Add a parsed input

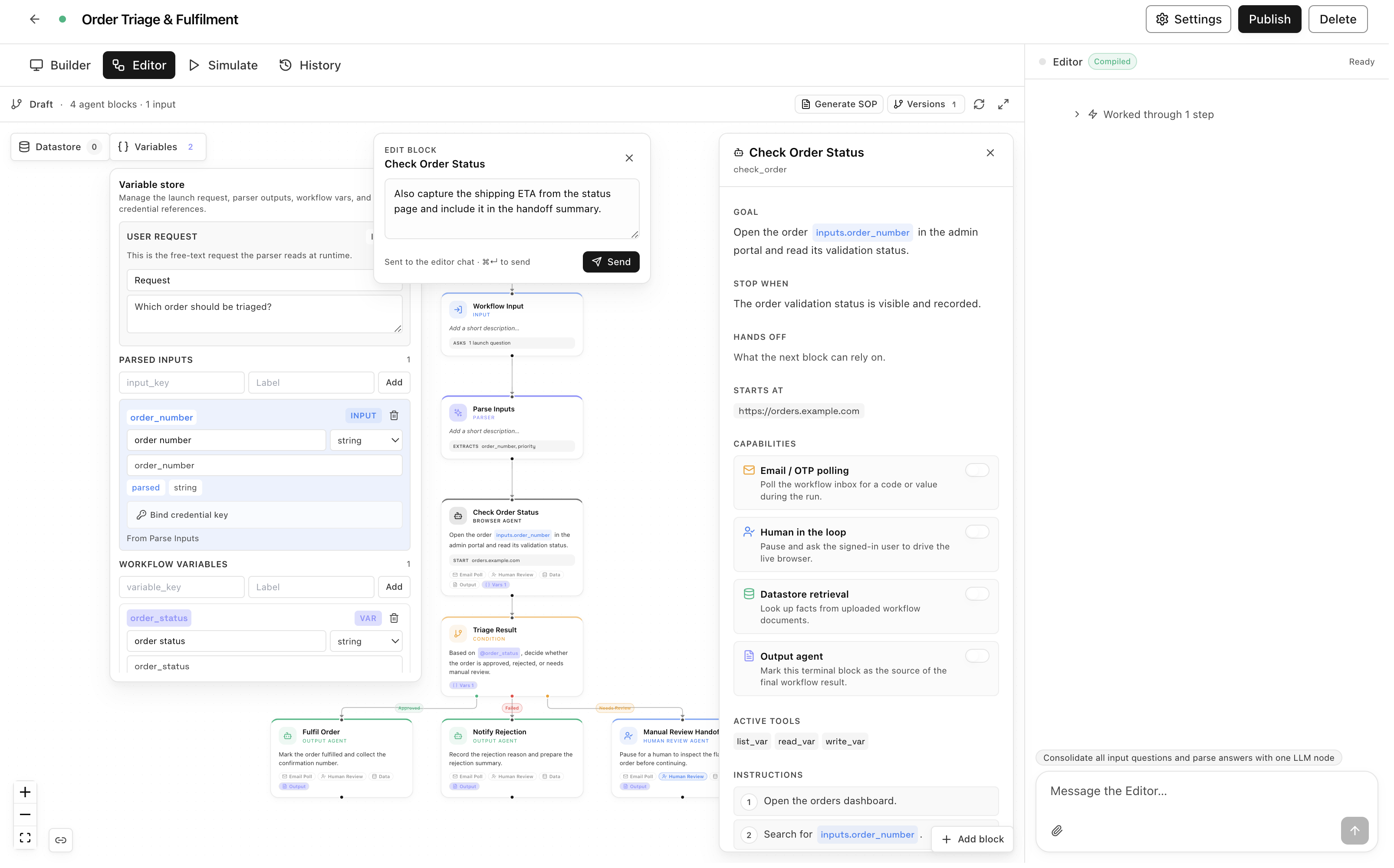(x=395, y=384)
